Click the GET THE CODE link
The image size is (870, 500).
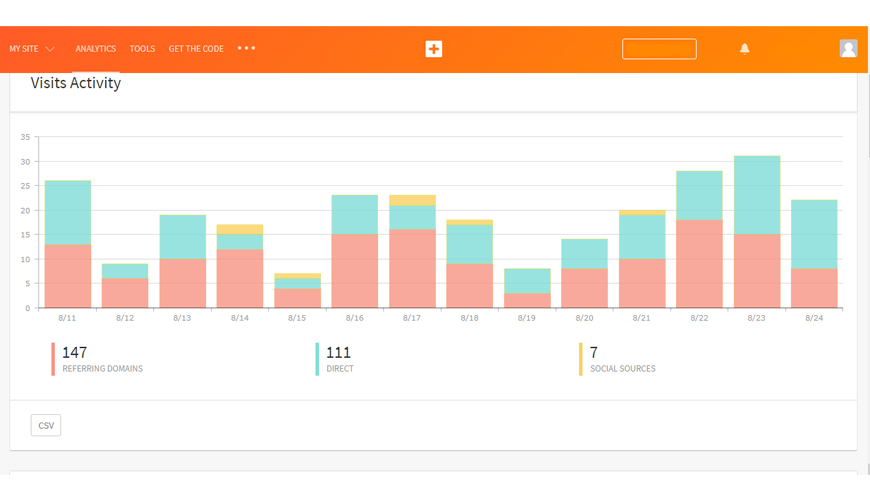[196, 49]
